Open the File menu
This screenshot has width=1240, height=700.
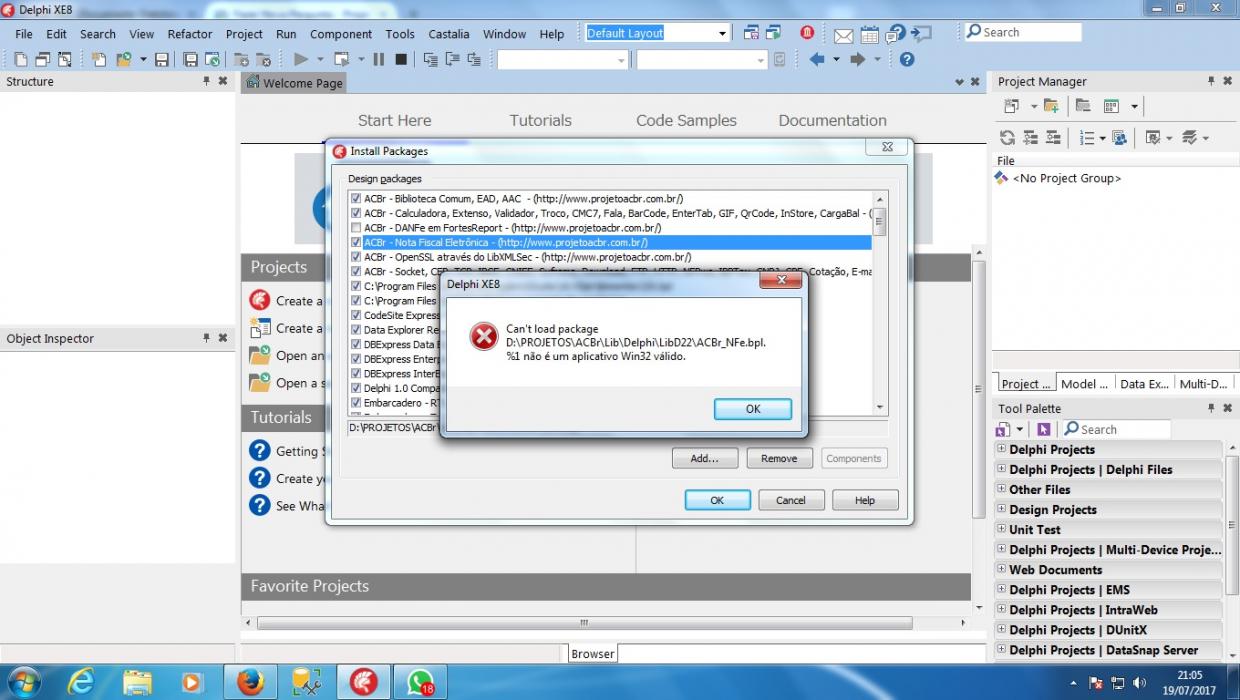(x=24, y=33)
